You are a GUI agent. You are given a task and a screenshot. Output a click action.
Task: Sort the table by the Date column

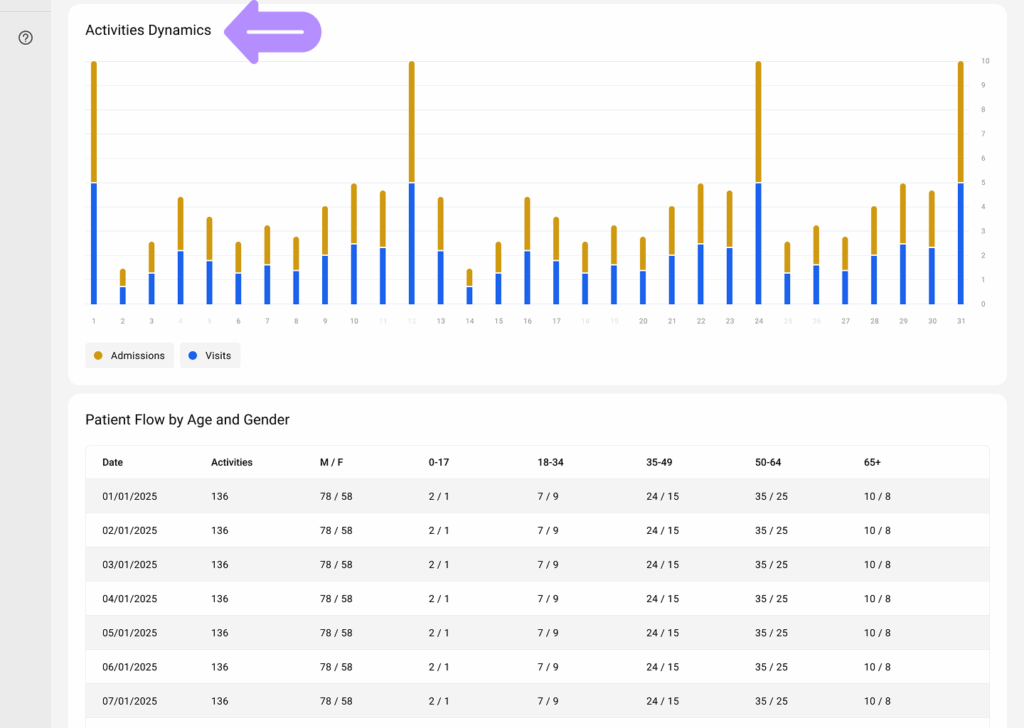pos(112,462)
